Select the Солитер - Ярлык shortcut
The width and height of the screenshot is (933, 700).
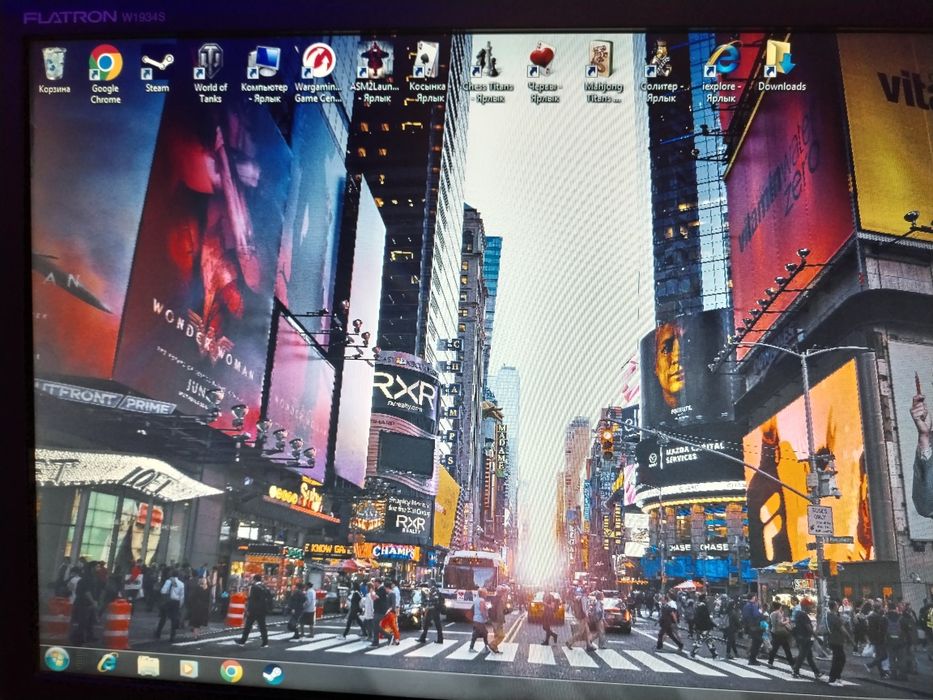point(661,71)
